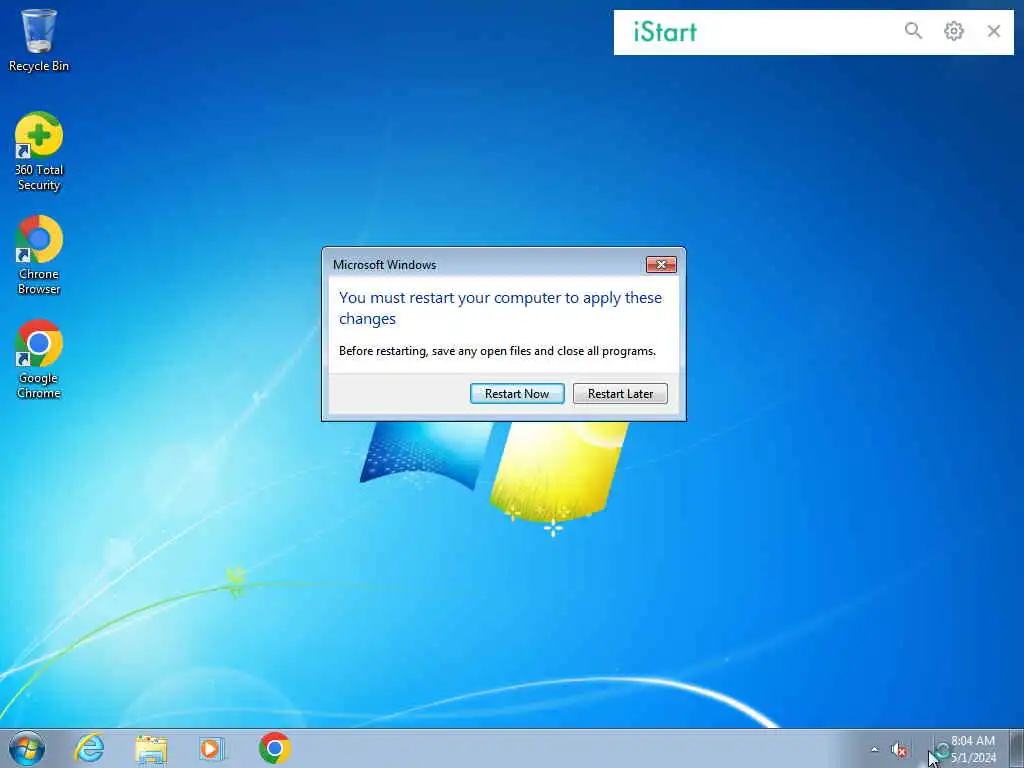Open the clock showing 8:04 AM
This screenshot has width=1024, height=768.
(972, 749)
